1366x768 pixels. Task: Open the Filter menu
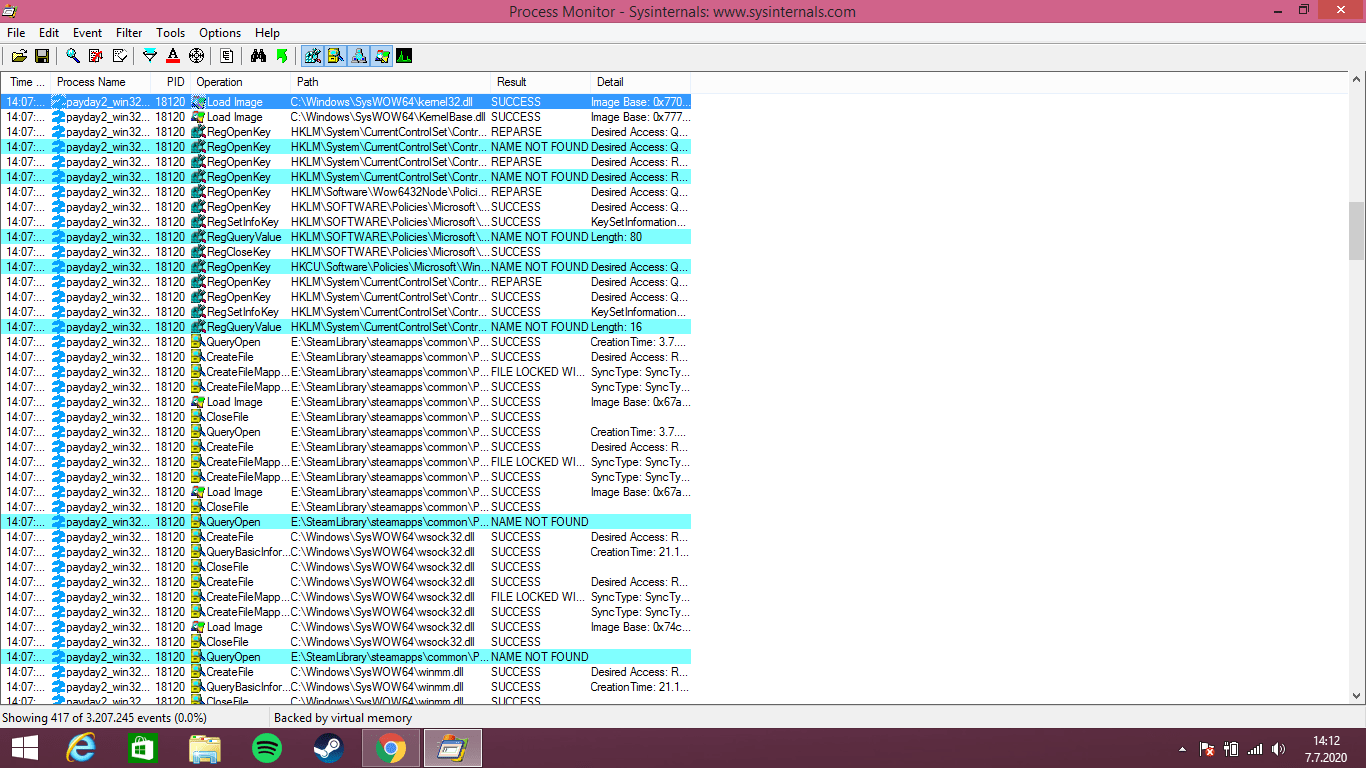point(129,33)
